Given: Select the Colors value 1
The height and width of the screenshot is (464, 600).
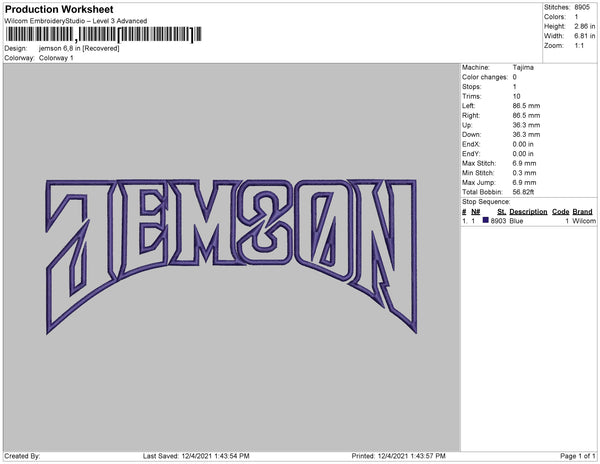Looking at the screenshot, I should pyautogui.click(x=576, y=17).
